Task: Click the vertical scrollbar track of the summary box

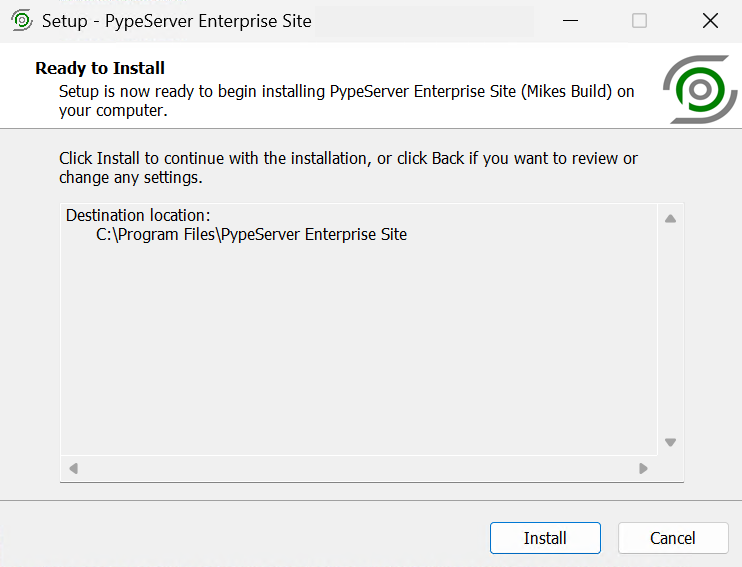Action: tap(671, 330)
